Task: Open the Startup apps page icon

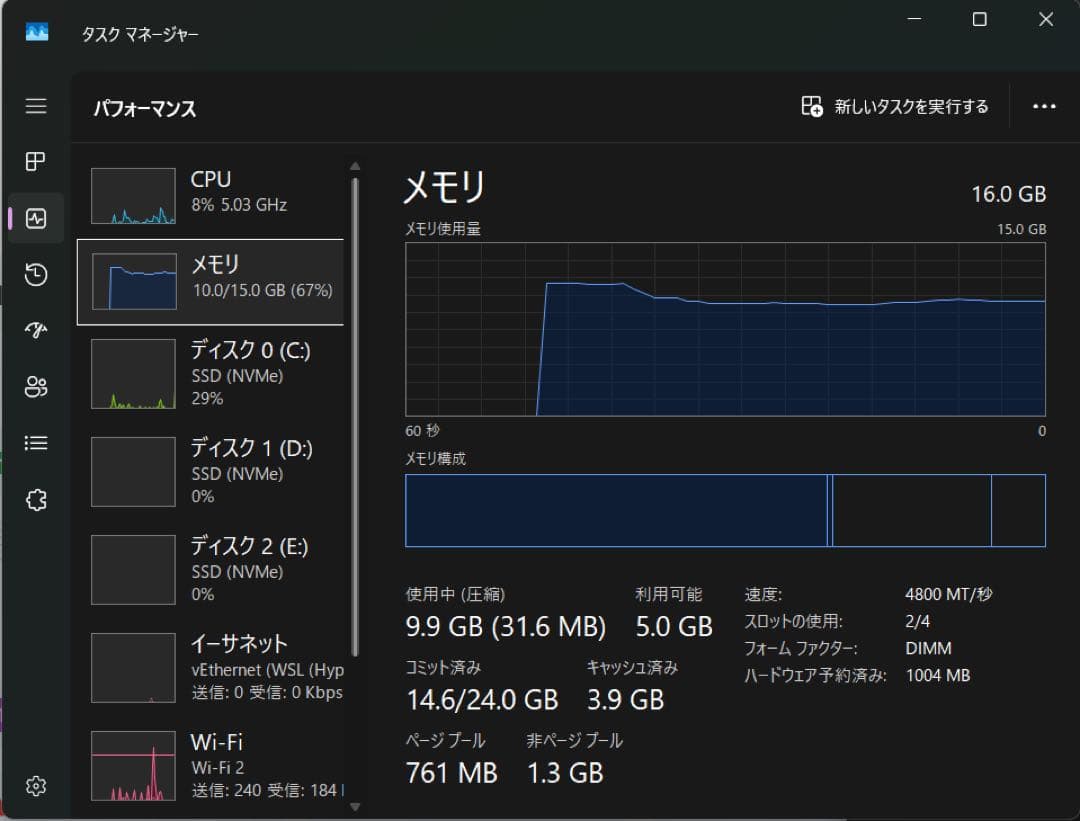Action: [x=36, y=331]
